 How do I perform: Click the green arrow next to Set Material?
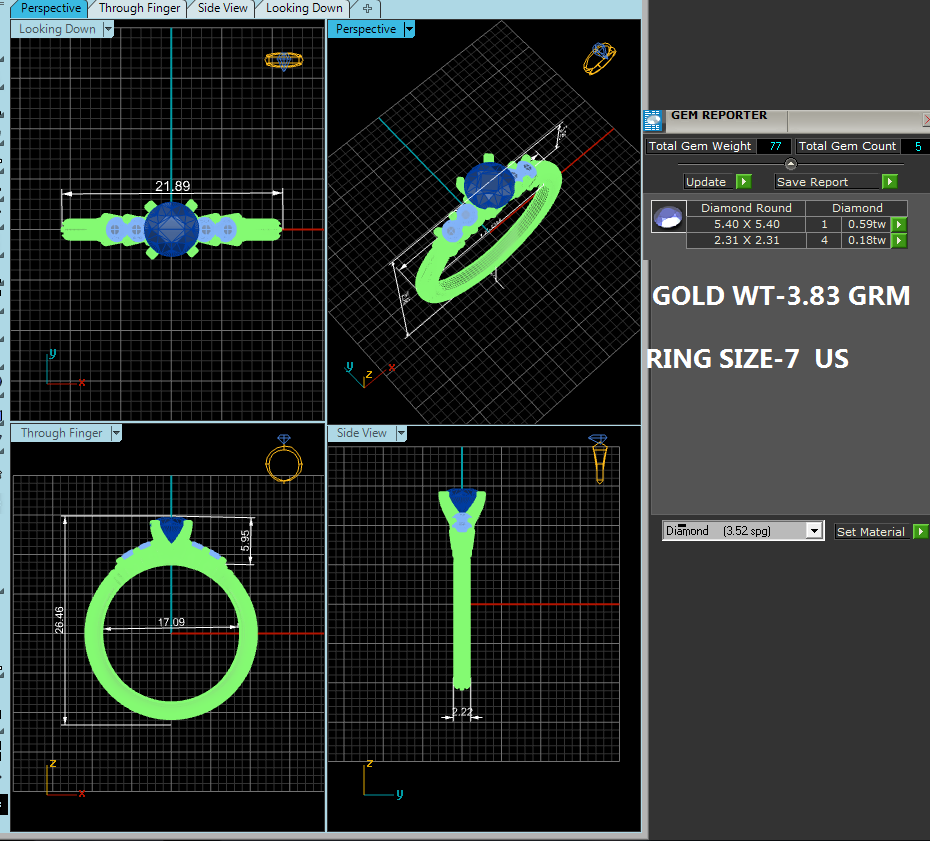click(920, 532)
